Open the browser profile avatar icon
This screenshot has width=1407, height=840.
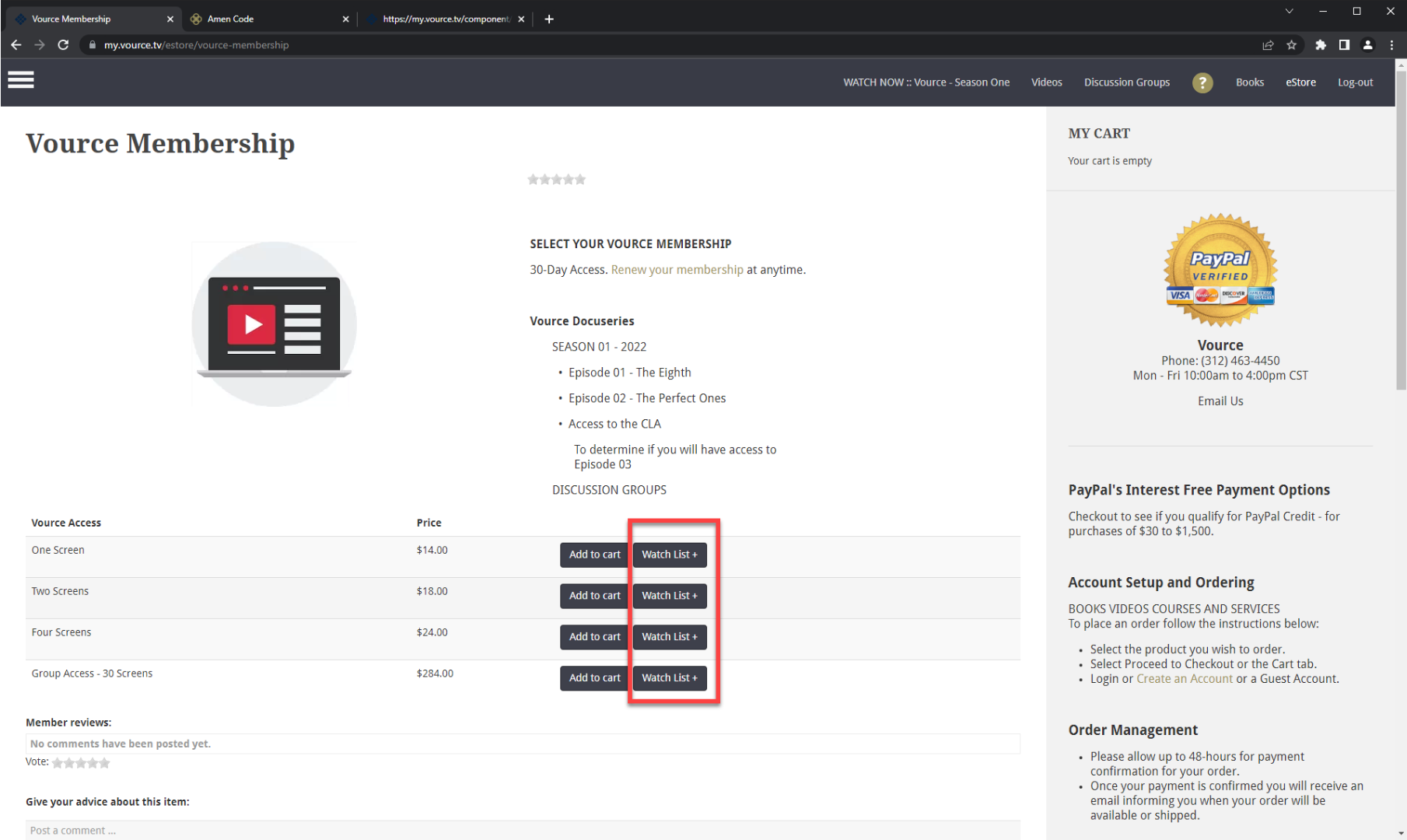tap(1367, 45)
